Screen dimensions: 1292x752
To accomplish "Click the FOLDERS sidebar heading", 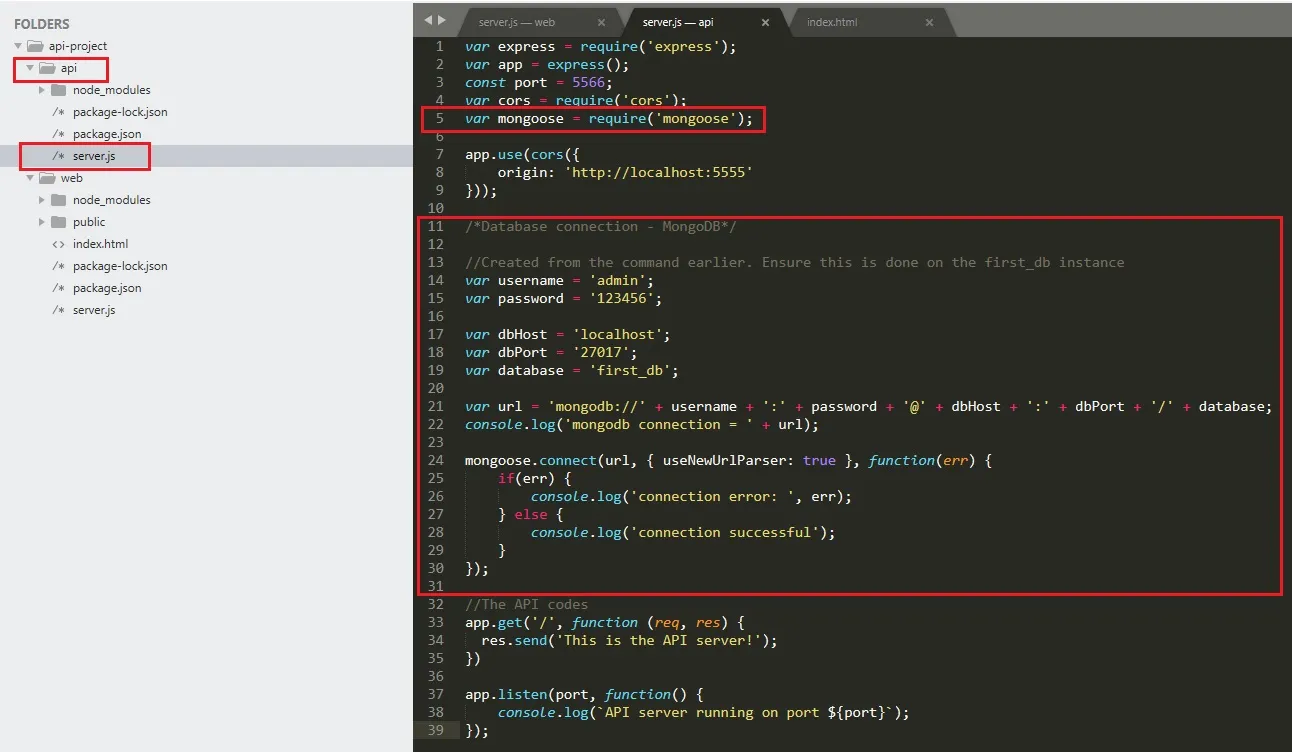I will [x=42, y=24].
